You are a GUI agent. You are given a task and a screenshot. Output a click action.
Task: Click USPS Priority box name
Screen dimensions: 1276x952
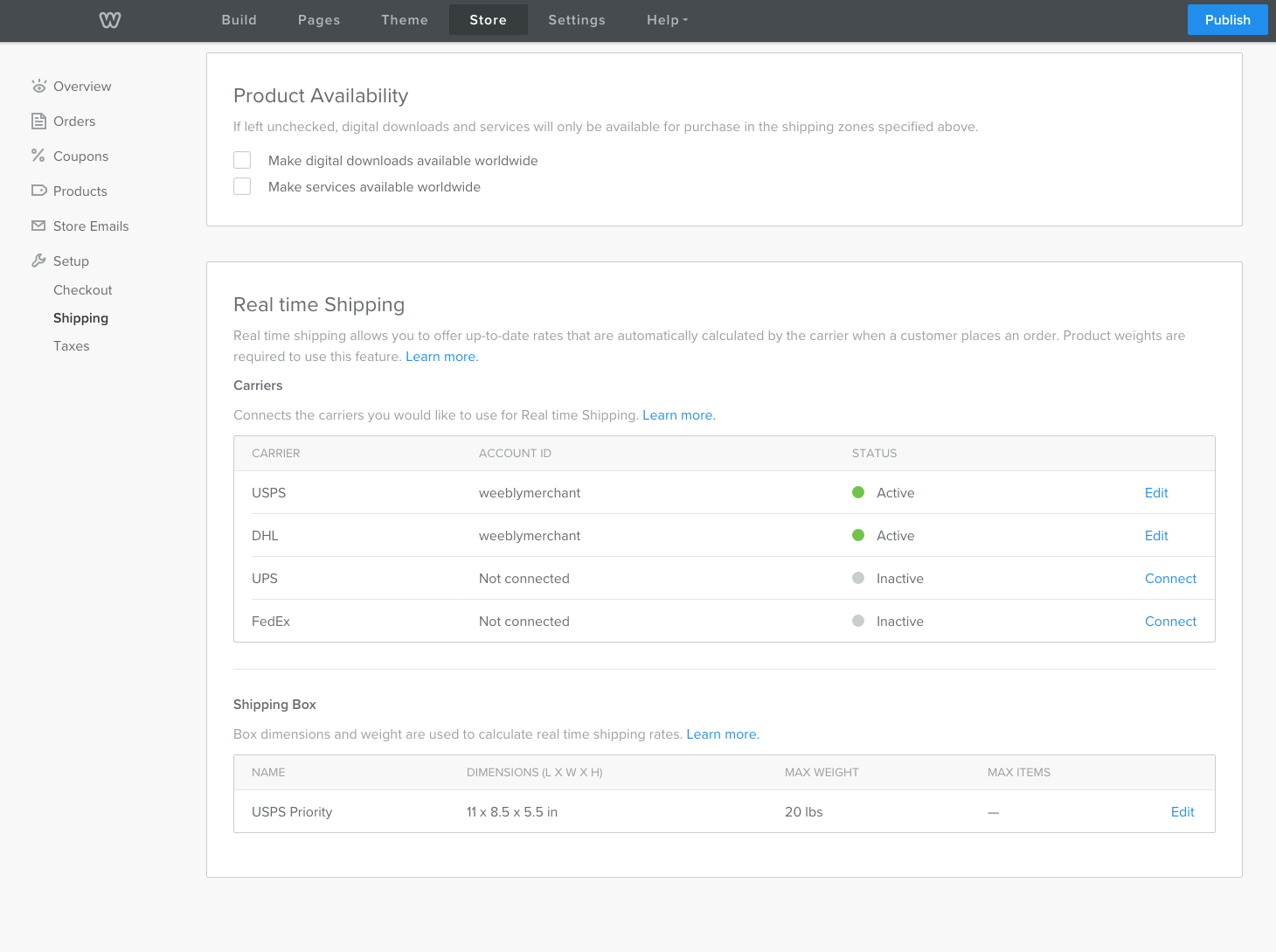[292, 811]
